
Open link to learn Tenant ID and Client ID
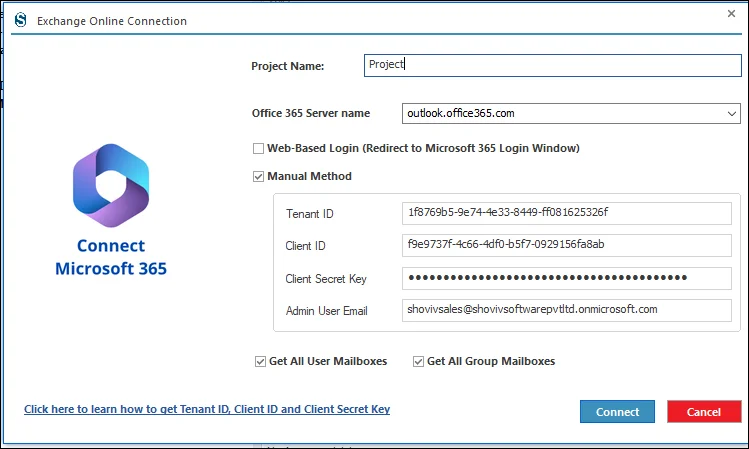tap(207, 409)
